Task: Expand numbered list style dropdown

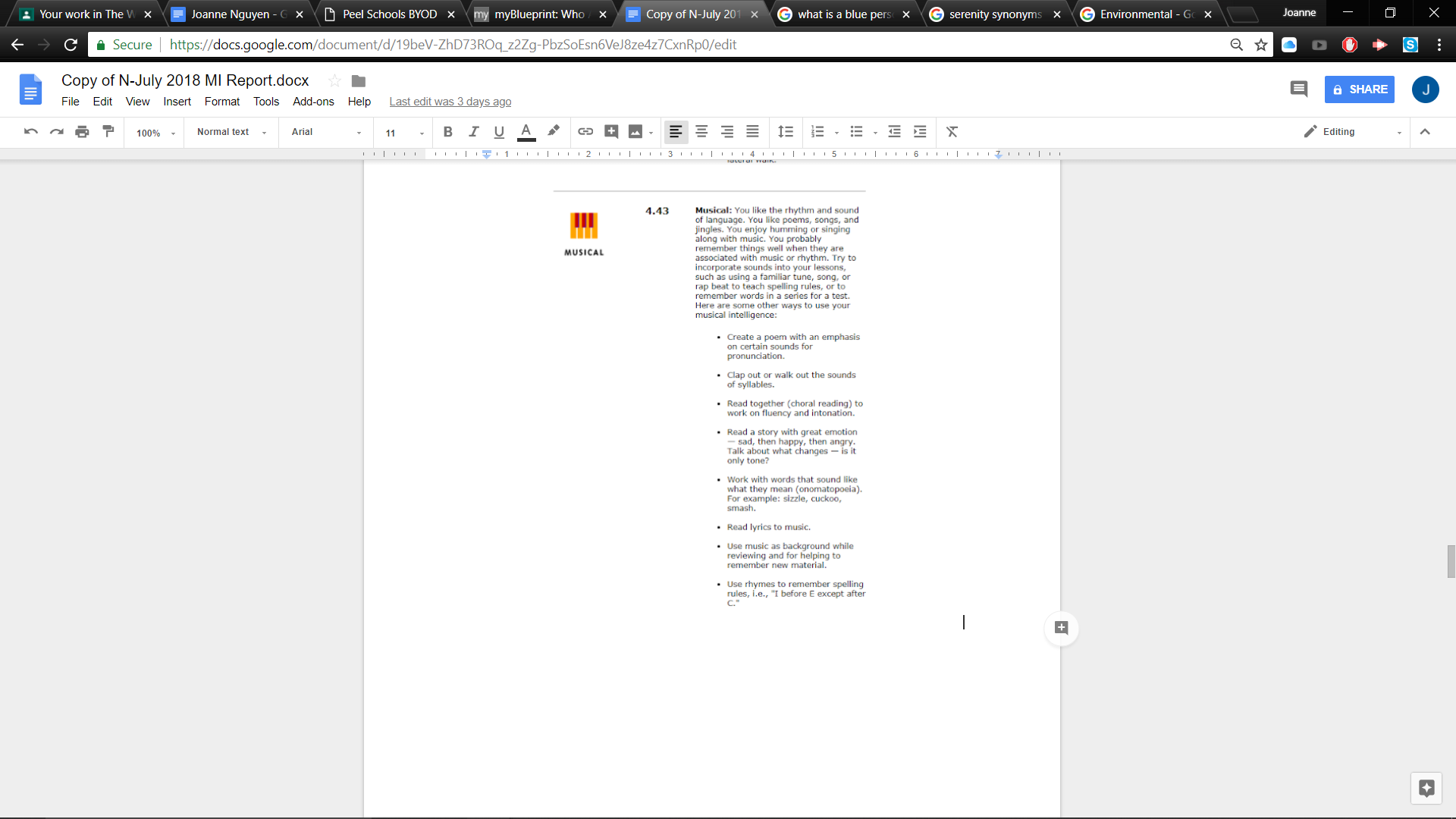Action: click(837, 133)
